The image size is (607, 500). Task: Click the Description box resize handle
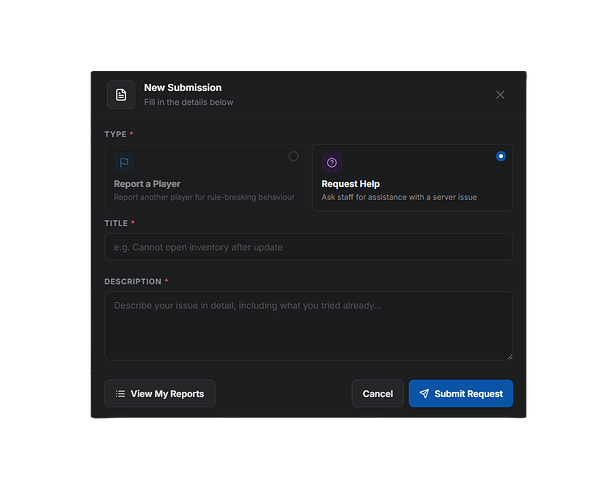pyautogui.click(x=509, y=357)
